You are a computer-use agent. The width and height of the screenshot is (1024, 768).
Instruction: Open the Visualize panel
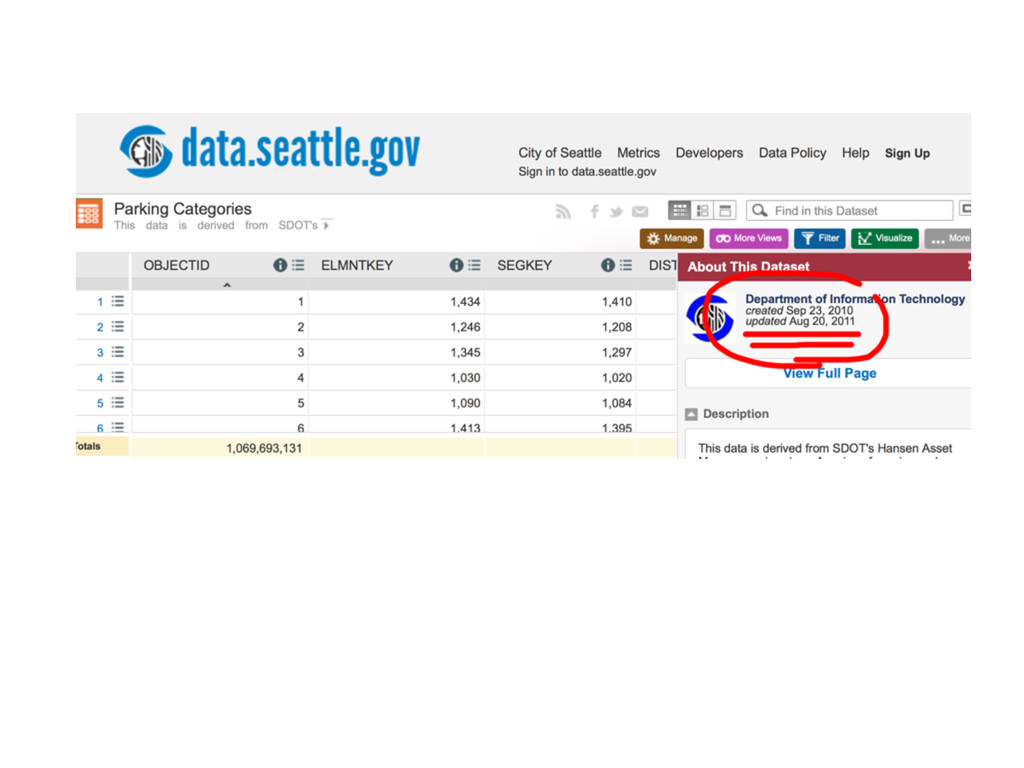(x=885, y=238)
